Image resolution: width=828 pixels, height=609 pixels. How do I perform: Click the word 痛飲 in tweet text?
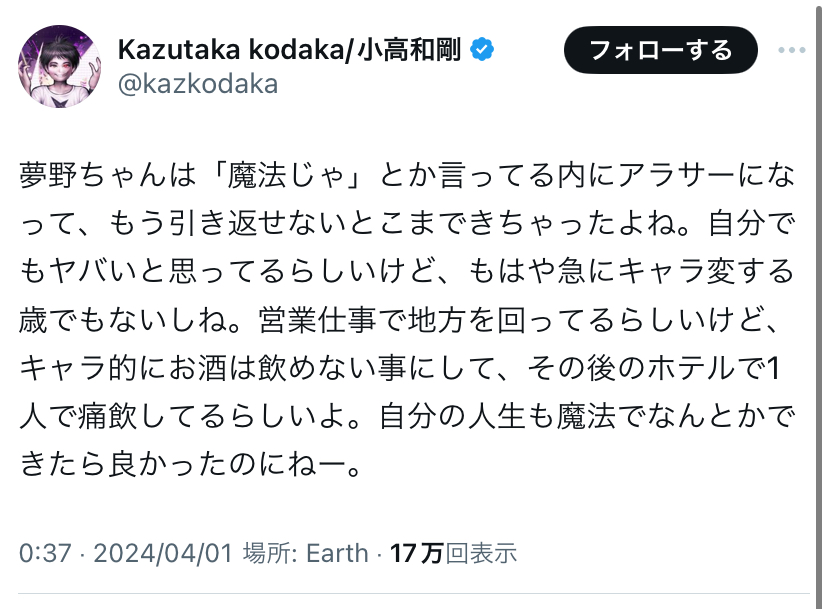click(x=107, y=416)
